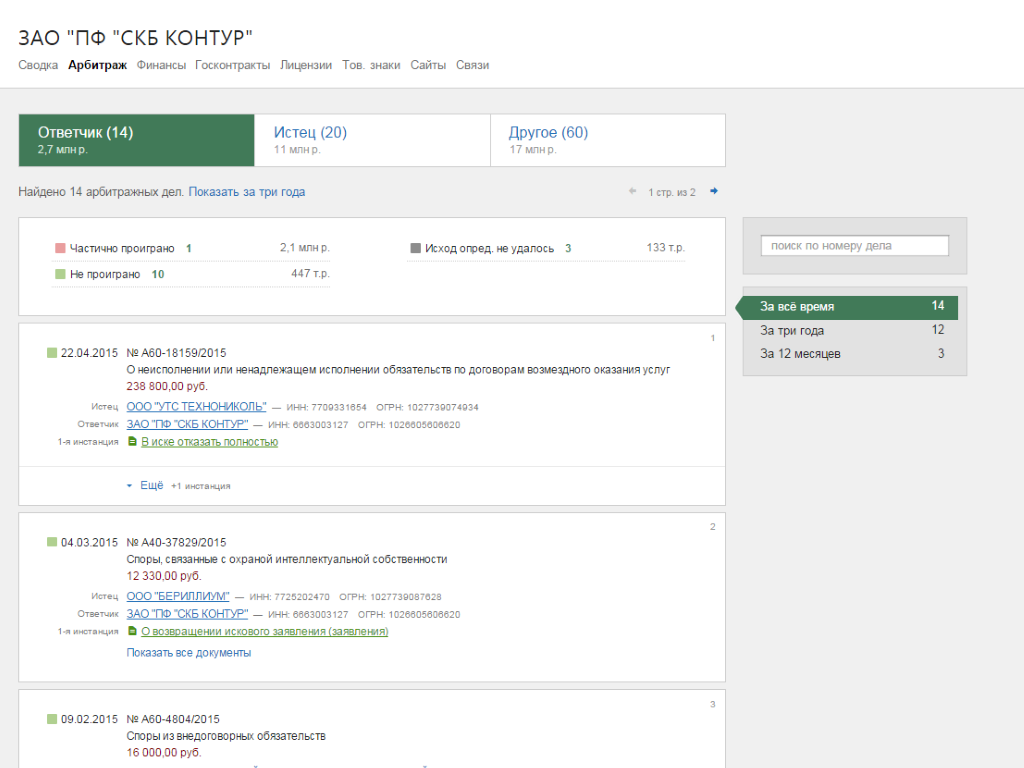Go to next page arrow

(713, 191)
